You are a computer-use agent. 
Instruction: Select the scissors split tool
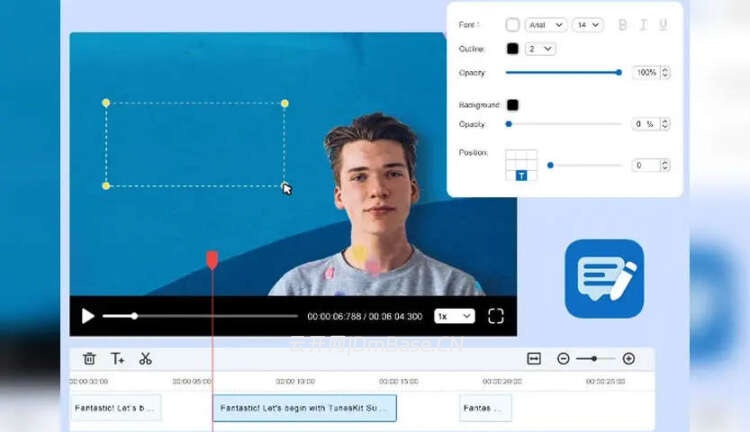click(145, 358)
